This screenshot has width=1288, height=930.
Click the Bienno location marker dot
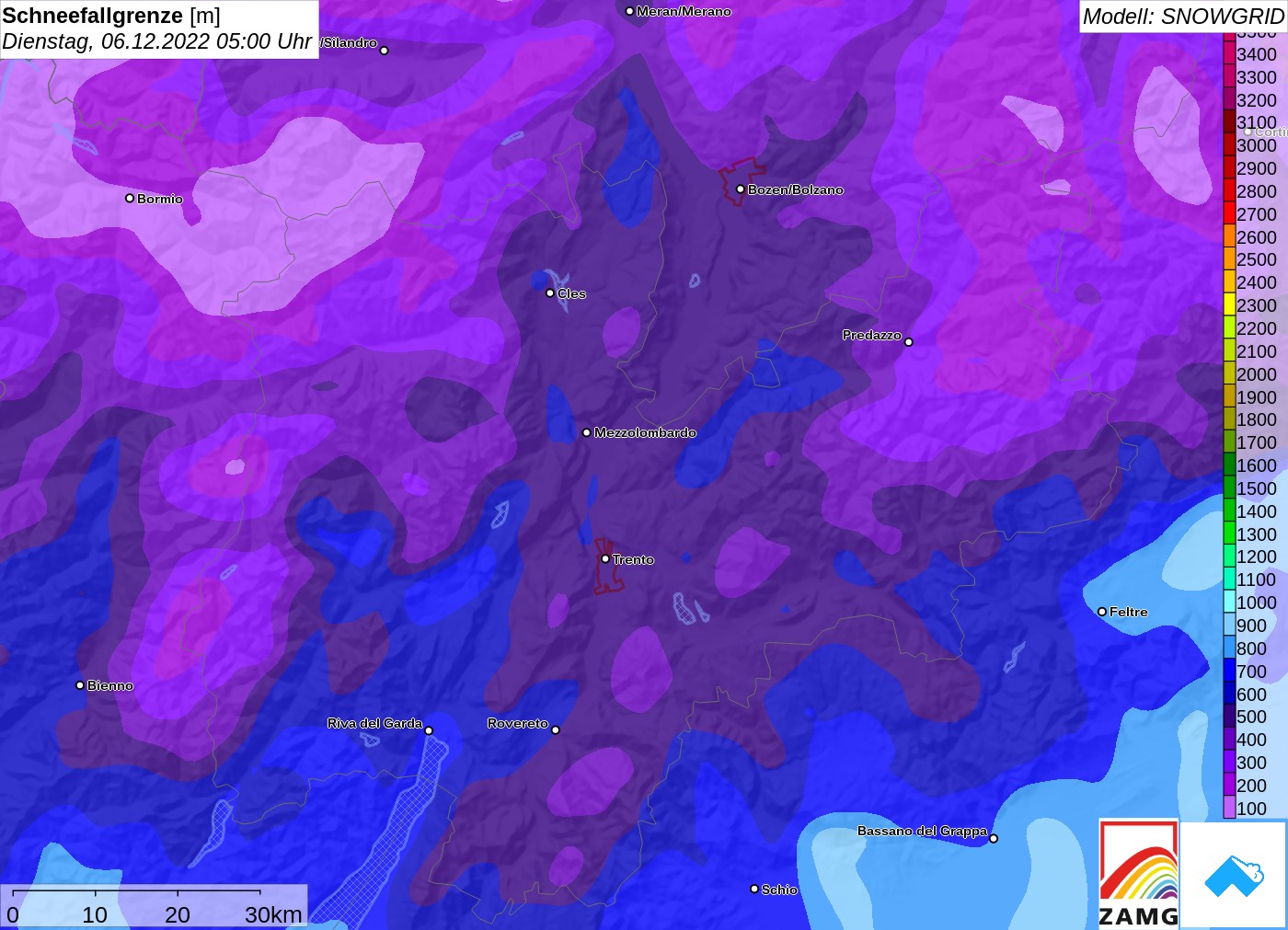(x=80, y=685)
